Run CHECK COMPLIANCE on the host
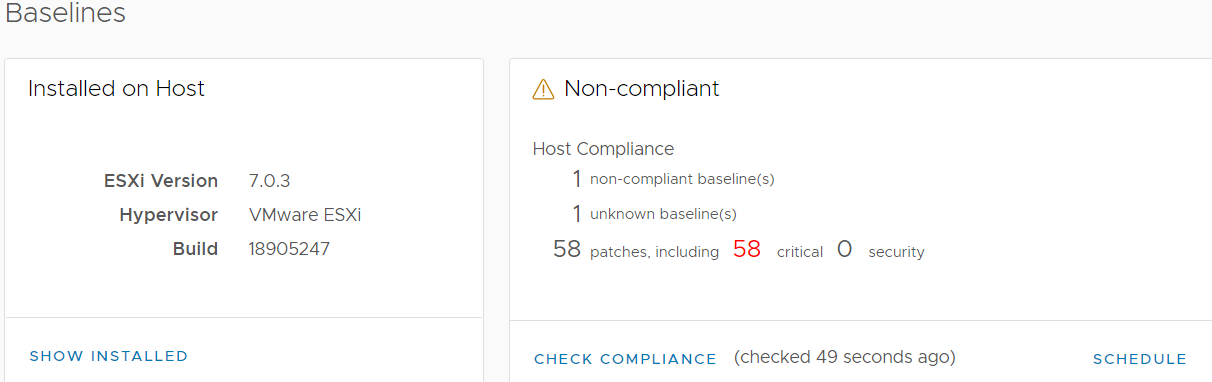 [625, 359]
